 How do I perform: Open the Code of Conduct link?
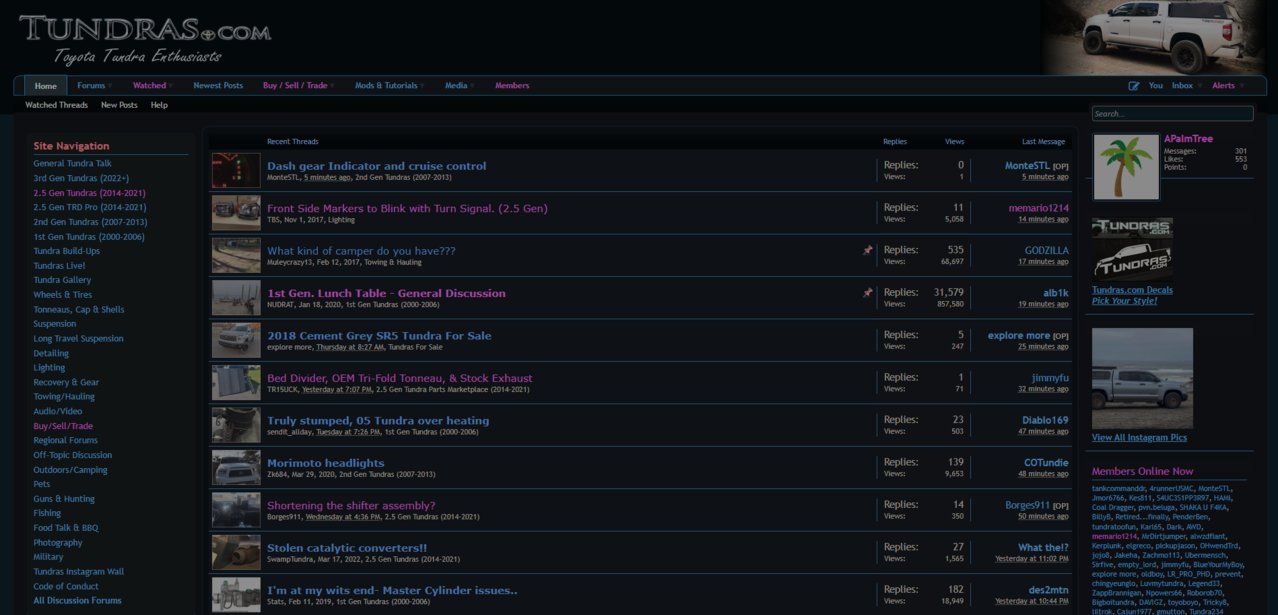tap(66, 586)
